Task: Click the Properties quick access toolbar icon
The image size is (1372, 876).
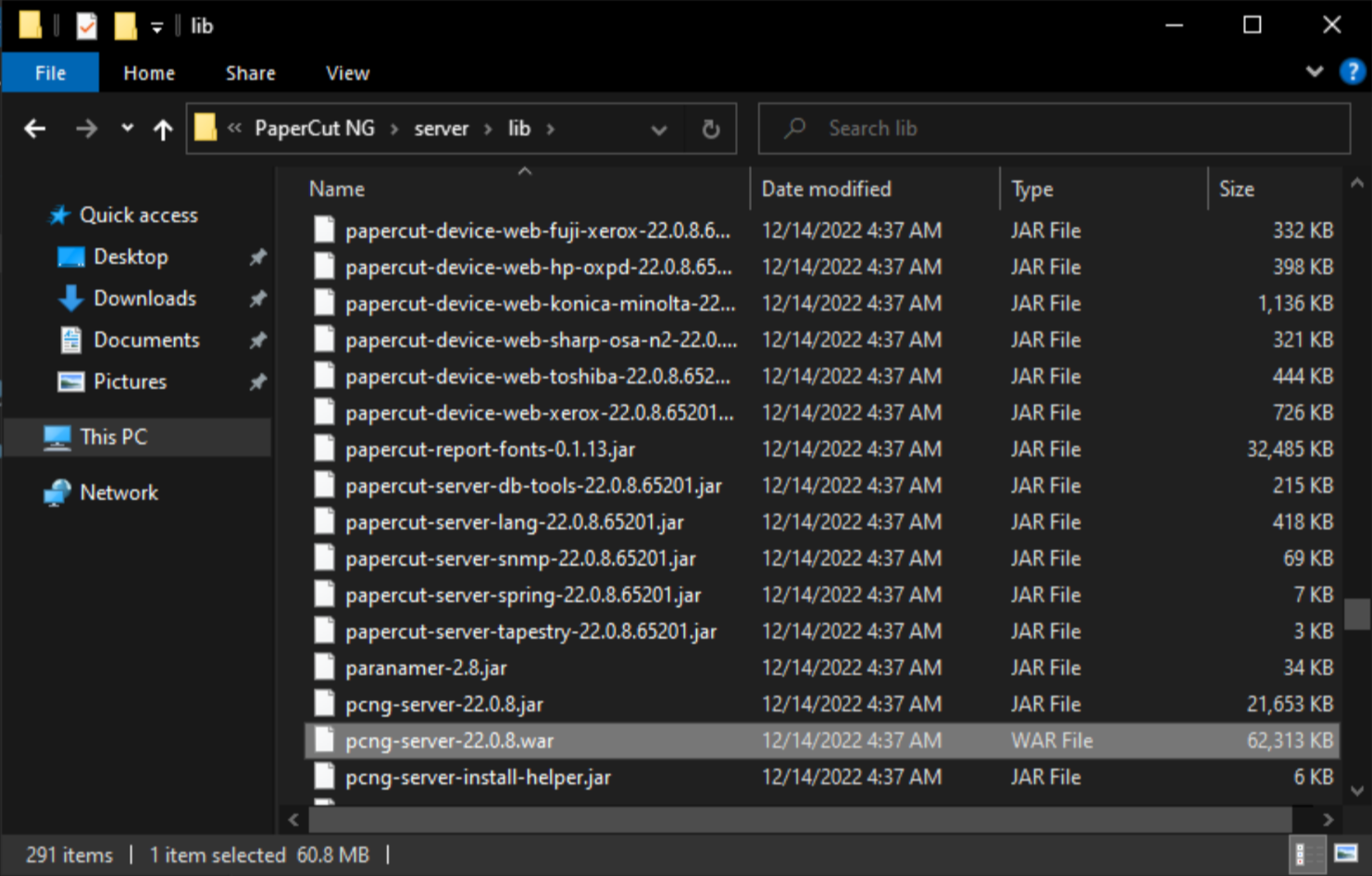Action: tap(87, 26)
